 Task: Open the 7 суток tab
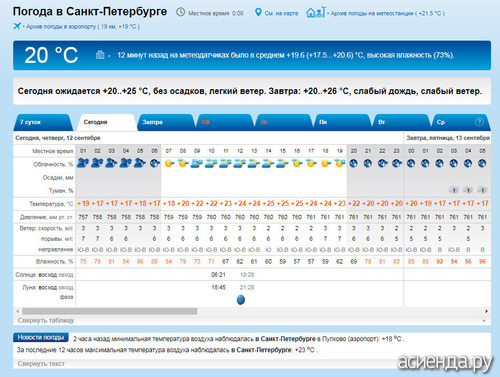coord(43,122)
